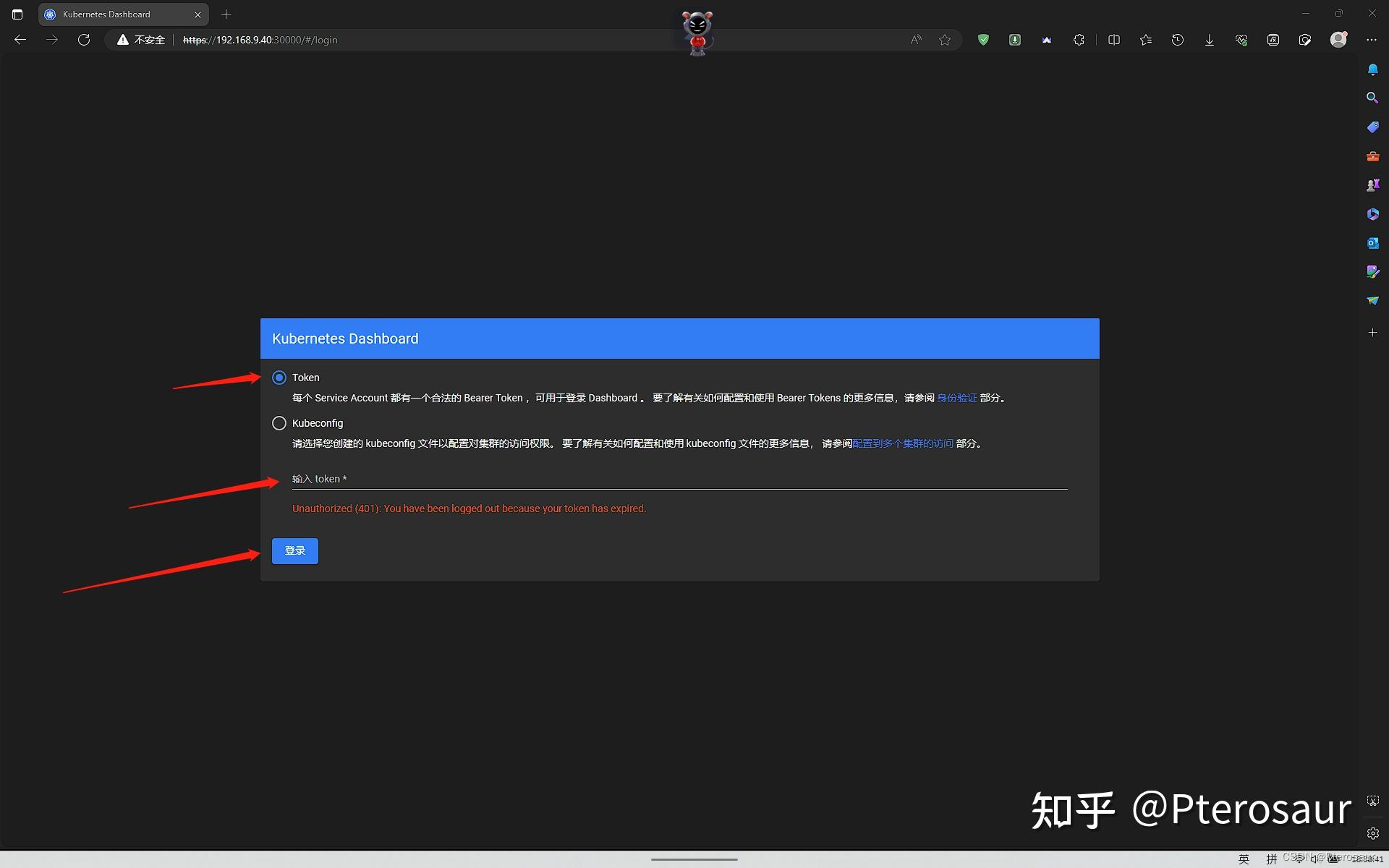The image size is (1389, 868).
Task: Open the blue-arrow extension icon
Action: click(x=1047, y=40)
